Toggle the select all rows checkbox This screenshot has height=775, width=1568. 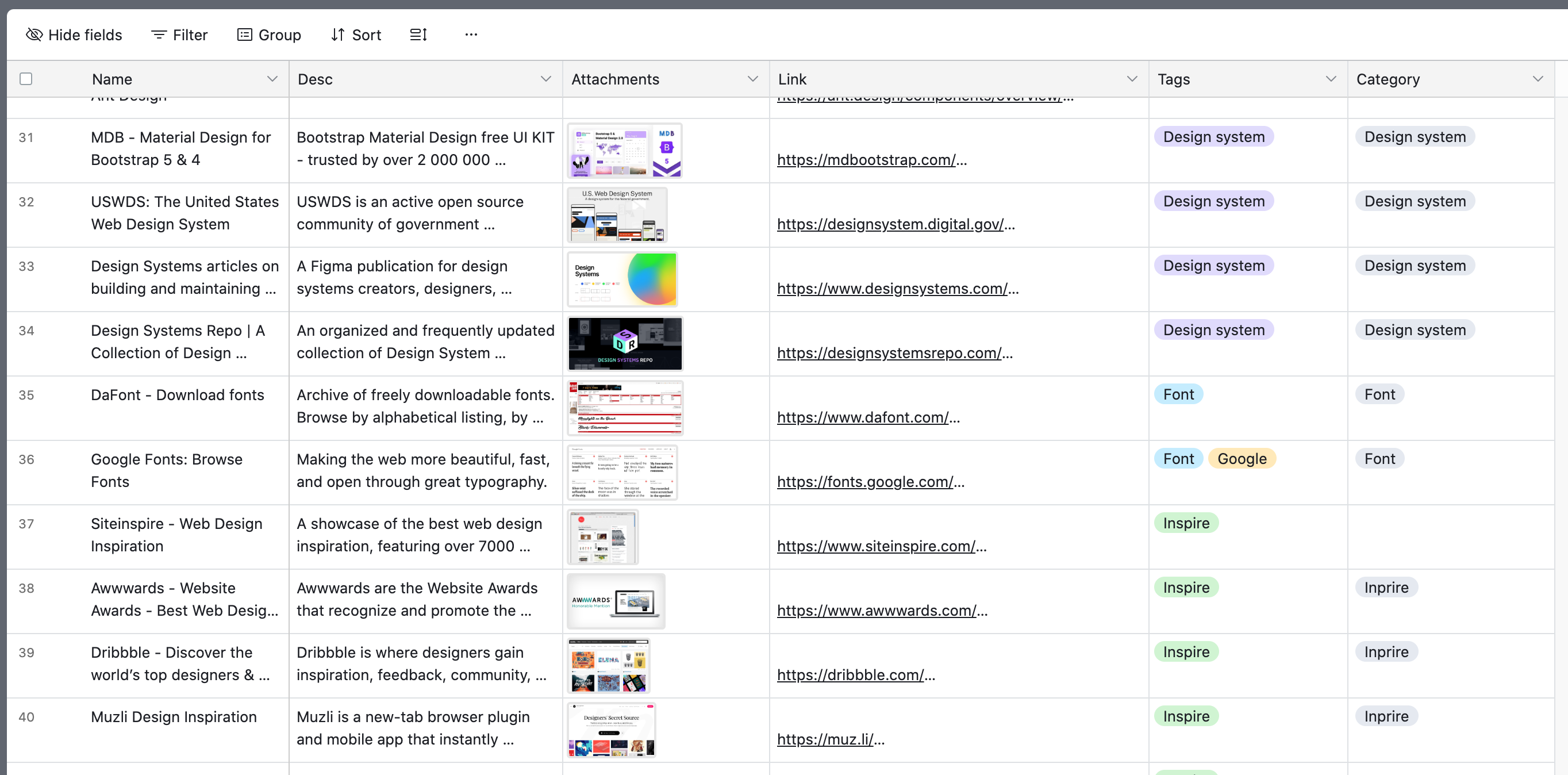coord(25,79)
